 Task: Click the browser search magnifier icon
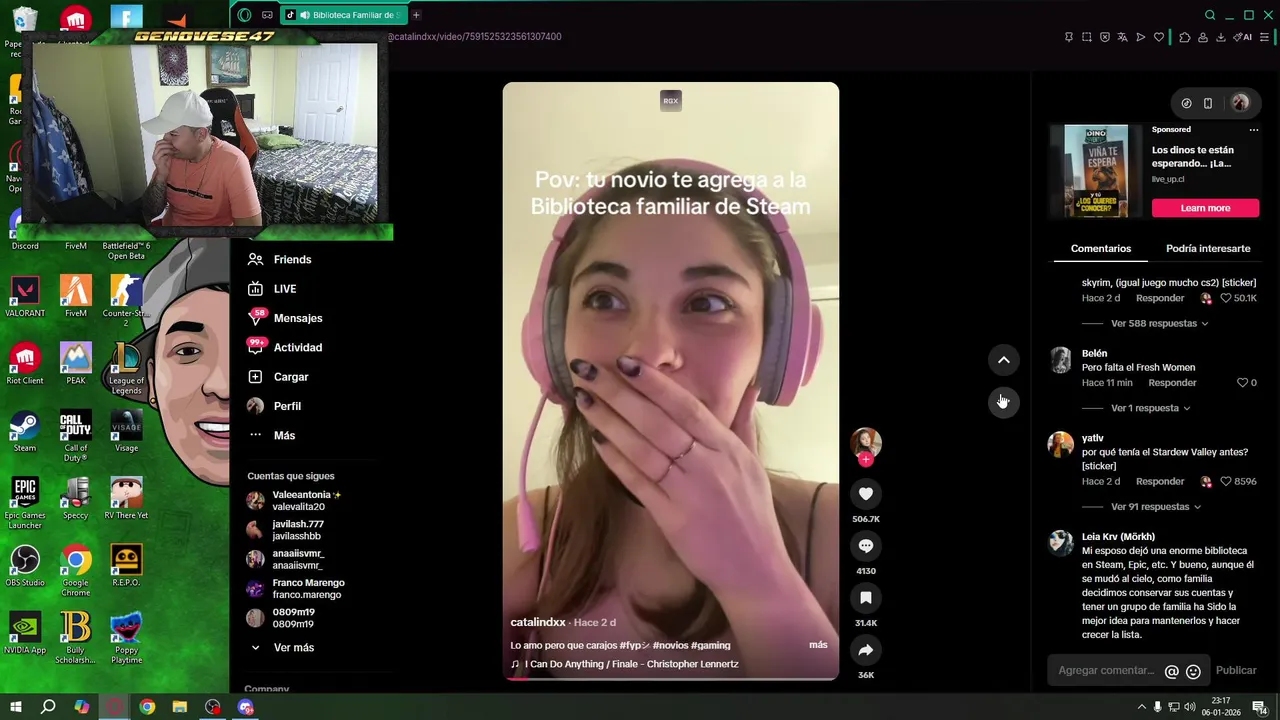pyautogui.click(x=1210, y=15)
